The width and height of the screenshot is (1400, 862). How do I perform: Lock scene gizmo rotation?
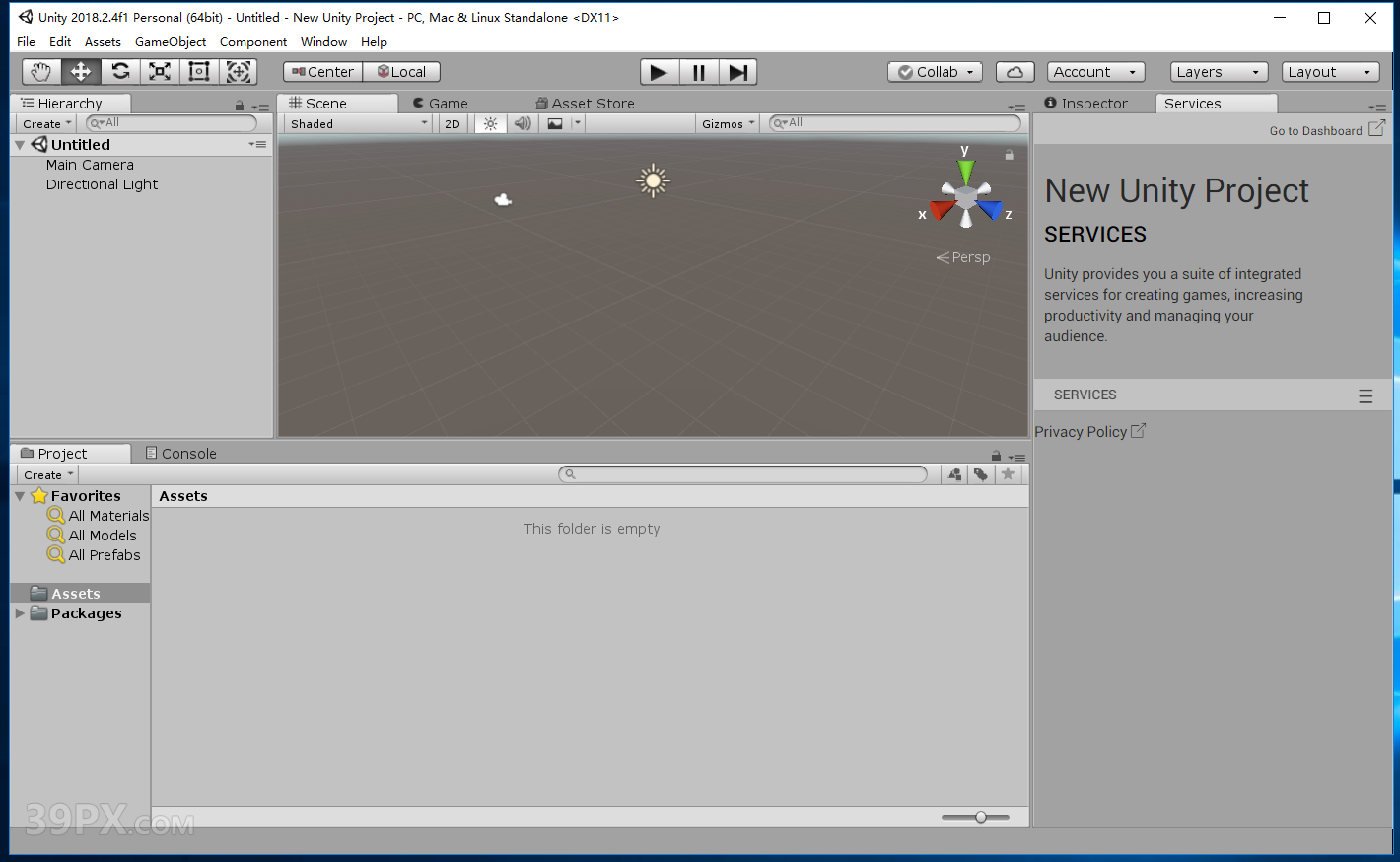point(1009,155)
